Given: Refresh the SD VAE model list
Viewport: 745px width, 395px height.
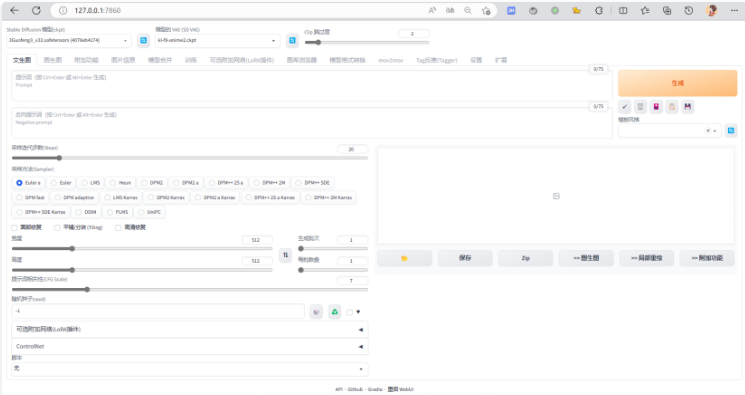Looking at the screenshot, I should pos(292,40).
